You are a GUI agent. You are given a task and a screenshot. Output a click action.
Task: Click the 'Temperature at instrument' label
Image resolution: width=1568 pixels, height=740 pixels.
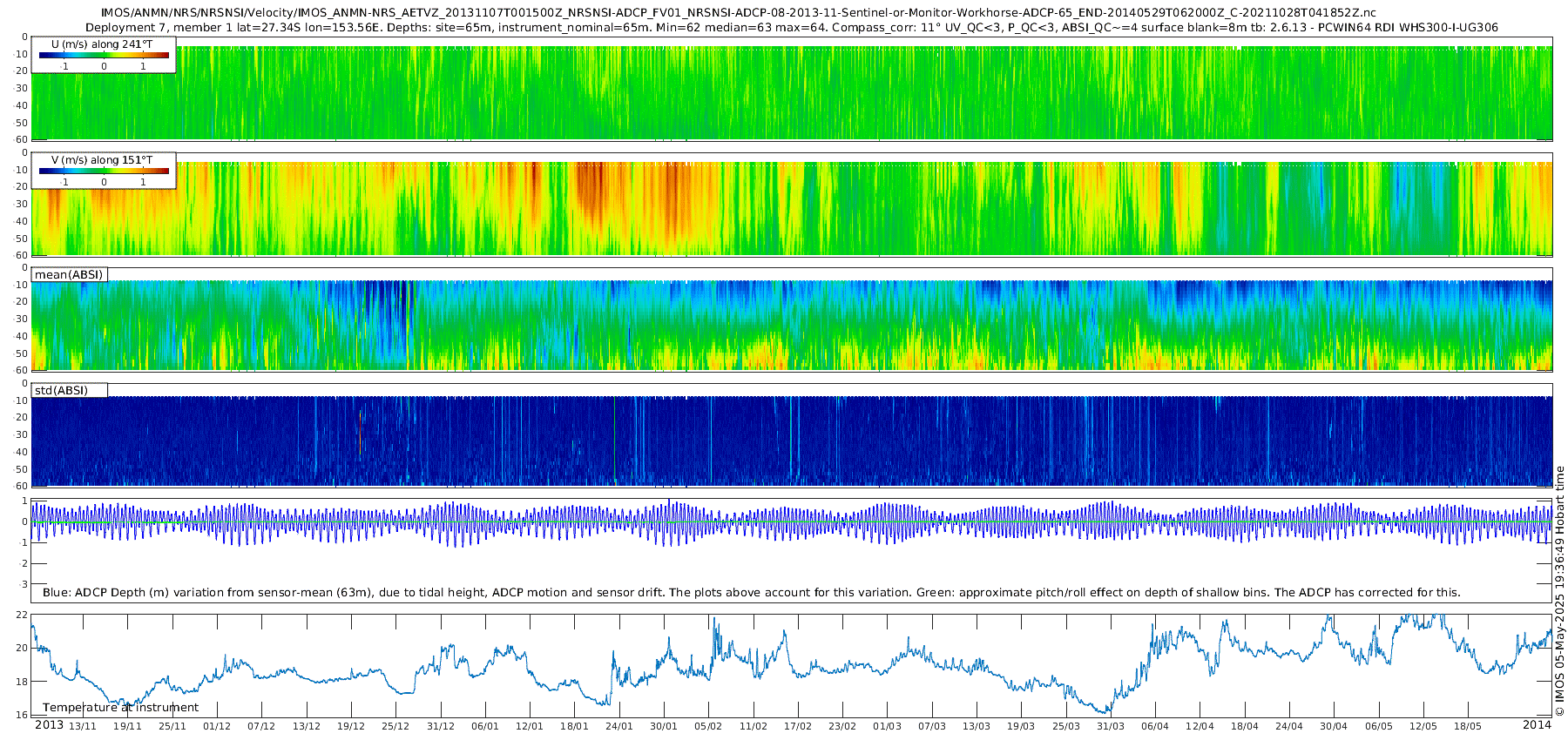[x=120, y=708]
